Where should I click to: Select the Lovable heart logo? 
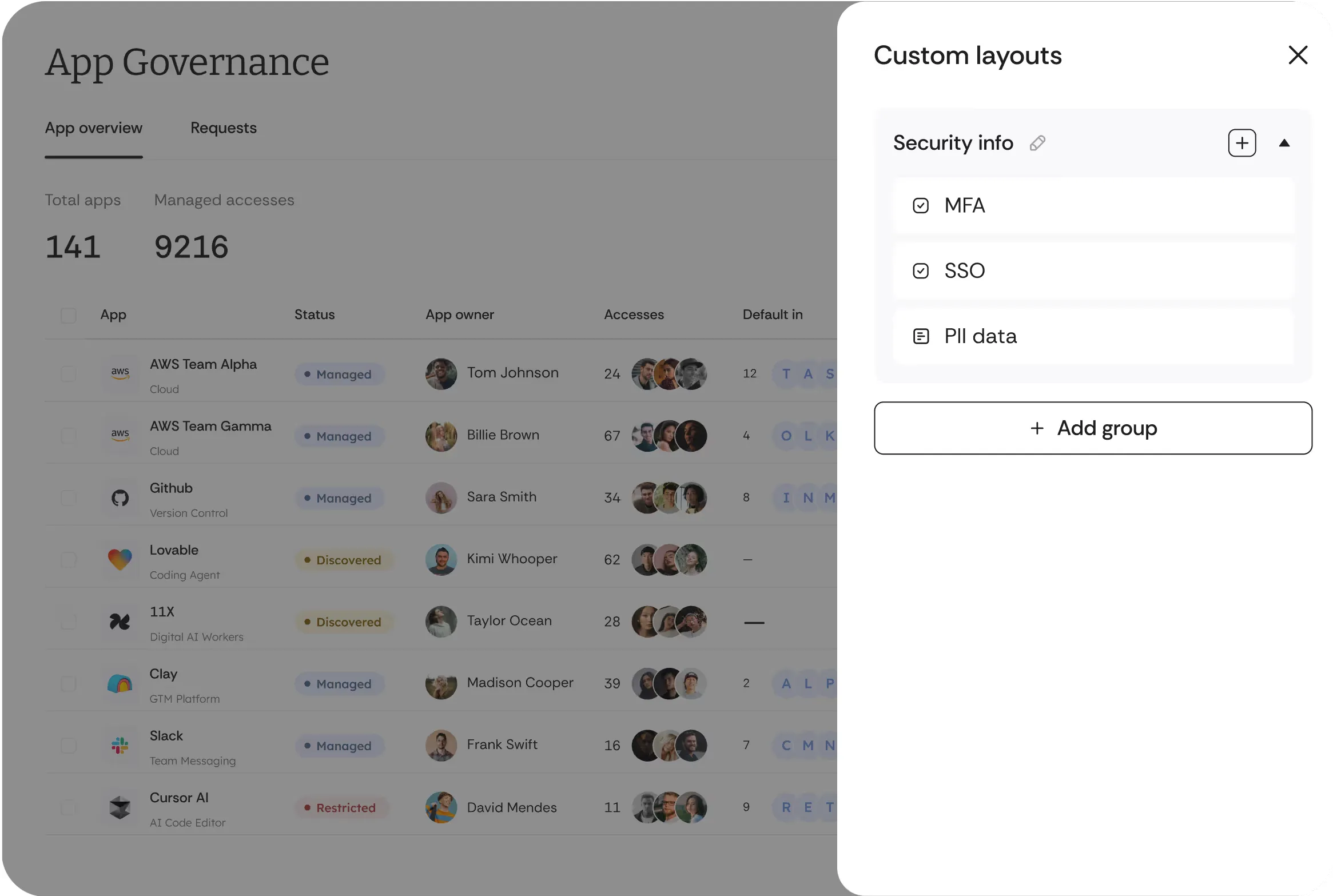(x=120, y=559)
